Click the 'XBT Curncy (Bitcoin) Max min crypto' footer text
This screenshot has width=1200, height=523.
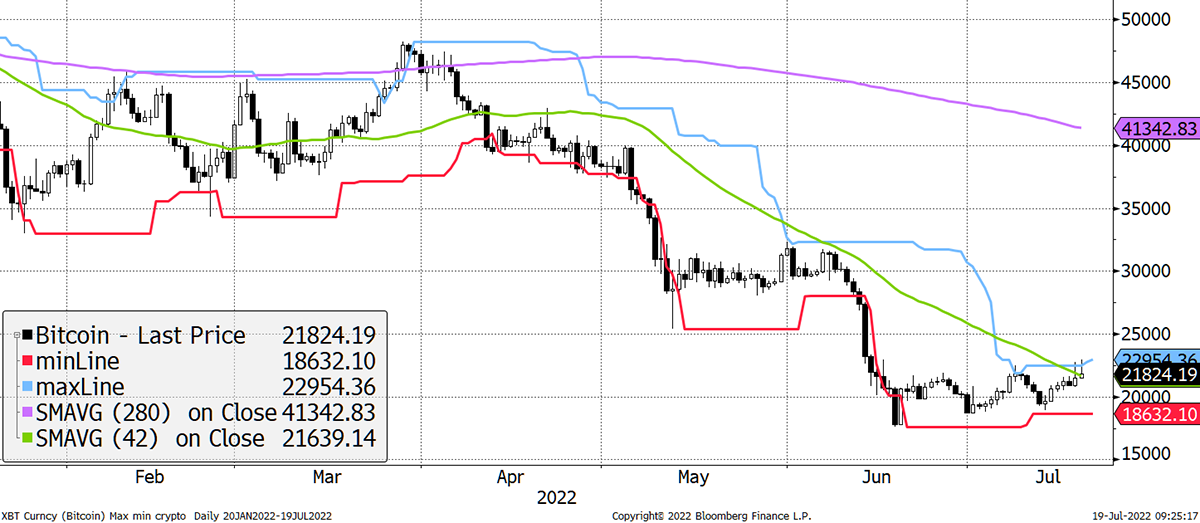coord(96,516)
